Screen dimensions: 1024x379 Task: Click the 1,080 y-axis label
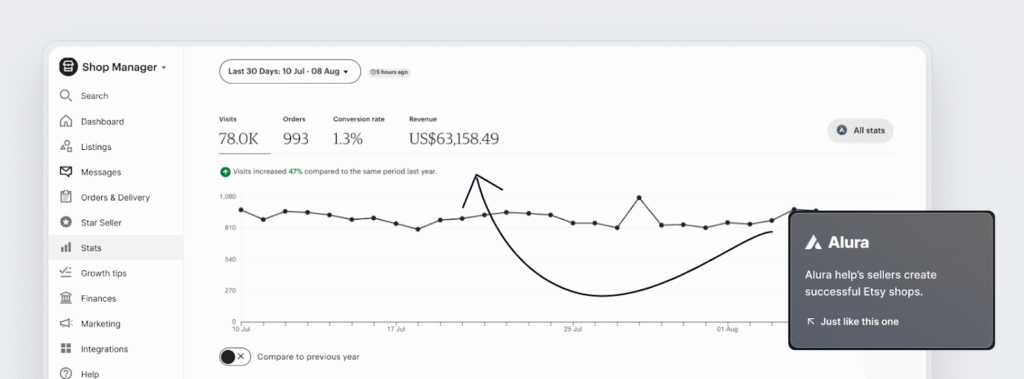227,197
